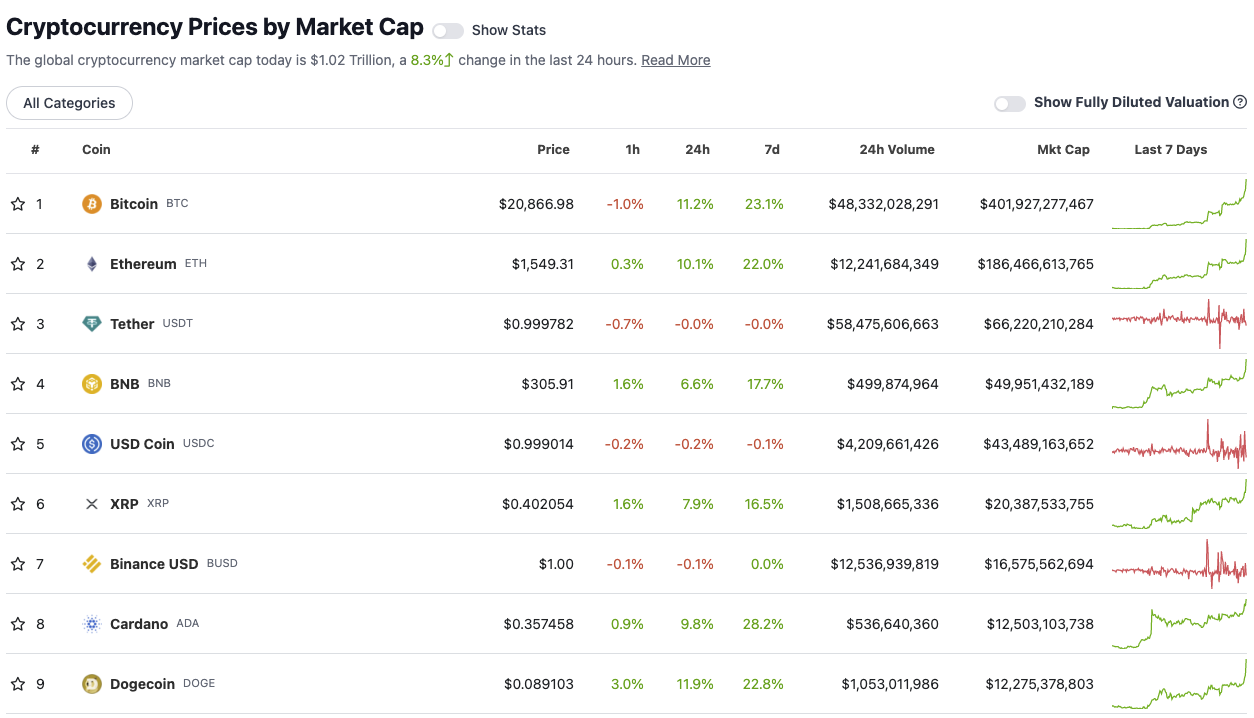1254x718 pixels.
Task: Open the All Categories dropdown
Action: click(x=69, y=103)
